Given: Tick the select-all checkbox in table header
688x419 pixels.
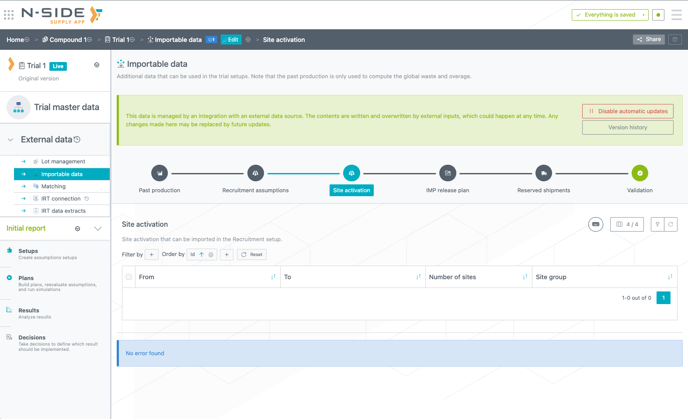Looking at the screenshot, I should pos(129,277).
